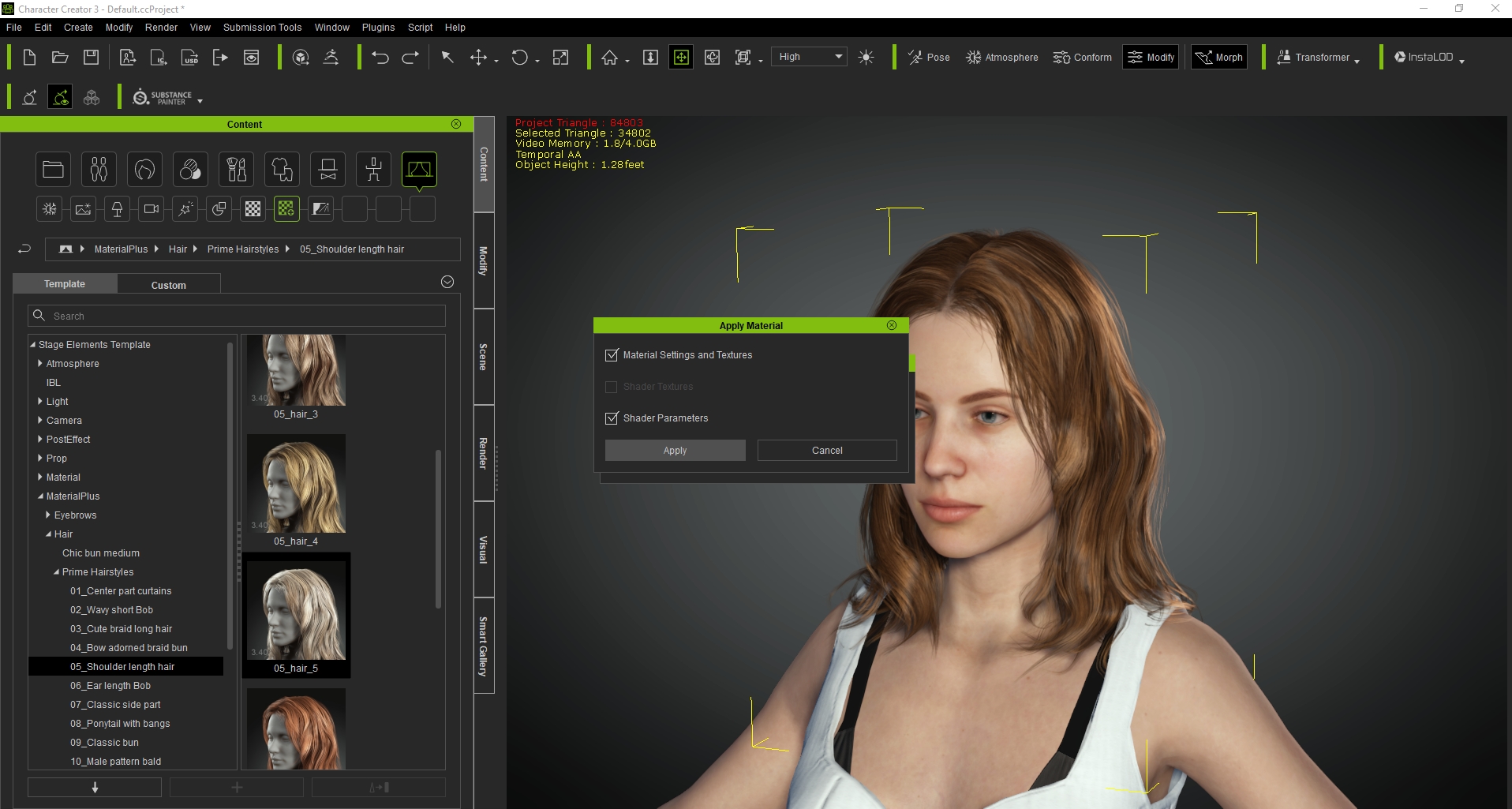The image size is (1512, 809).
Task: Click the sun light toggle icon next to High
Action: coord(866,57)
